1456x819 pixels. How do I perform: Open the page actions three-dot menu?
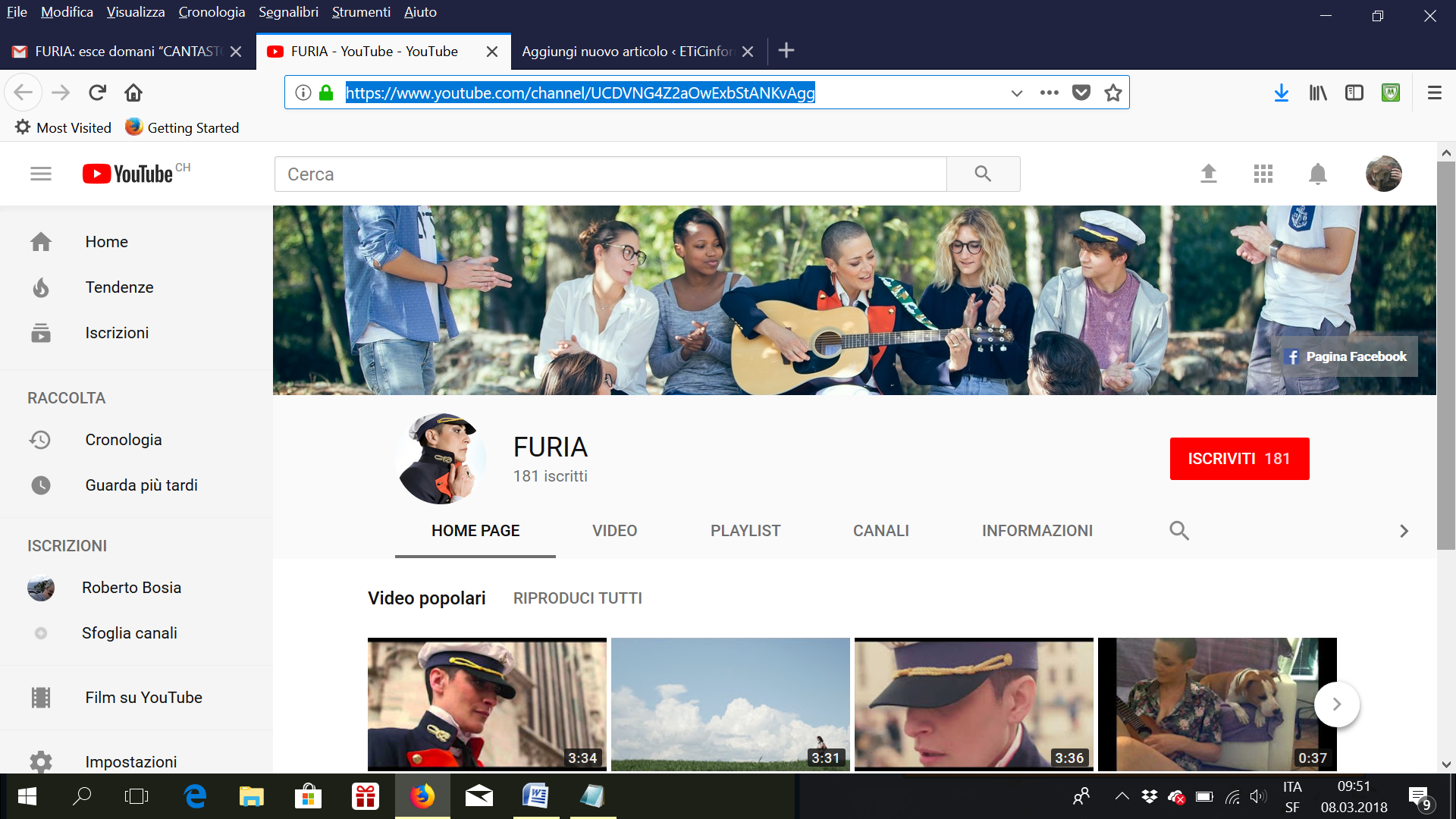coord(1050,93)
